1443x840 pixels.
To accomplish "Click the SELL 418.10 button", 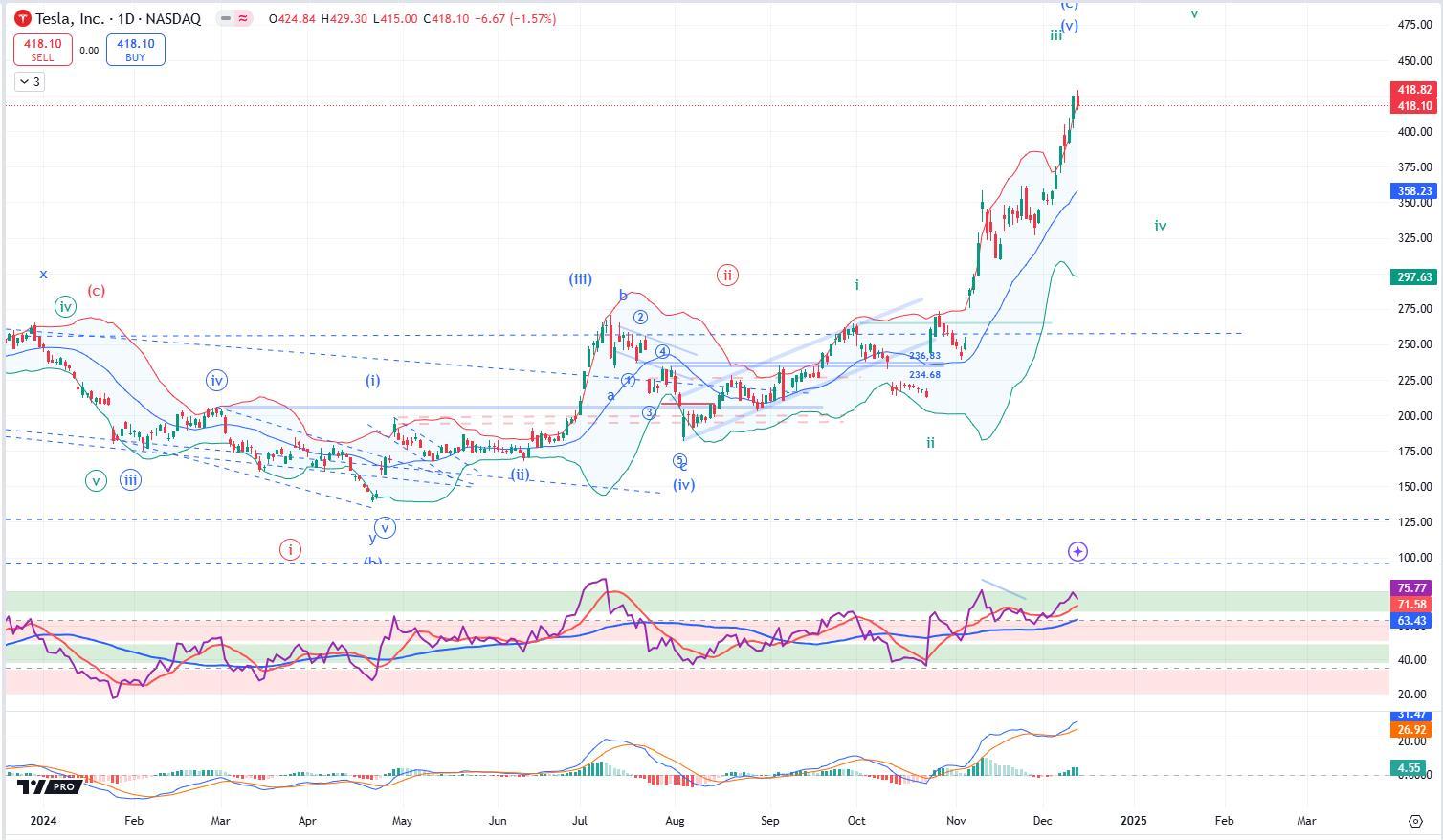I will coord(42,50).
